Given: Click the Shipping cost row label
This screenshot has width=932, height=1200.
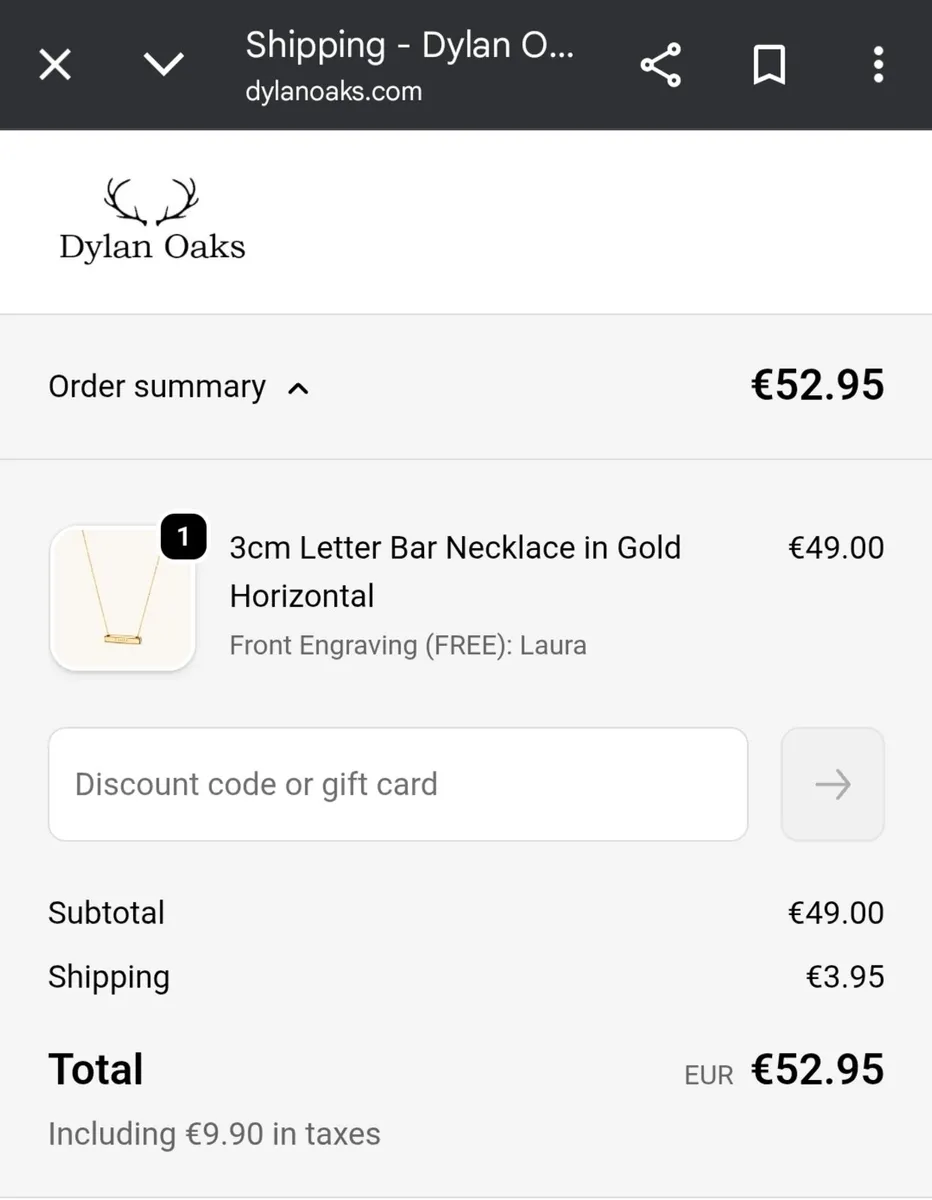Looking at the screenshot, I should coord(109,977).
